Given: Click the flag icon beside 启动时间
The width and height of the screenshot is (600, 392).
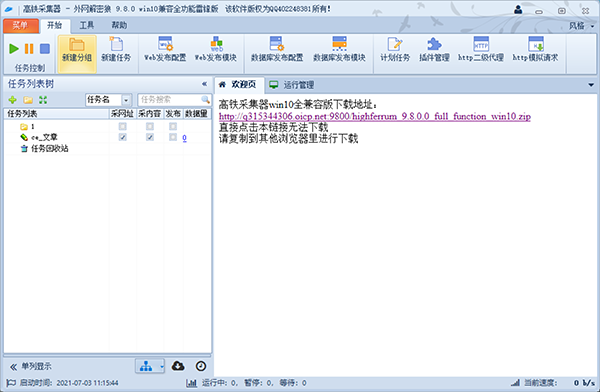Looking at the screenshot, I should pyautogui.click(x=11, y=382).
